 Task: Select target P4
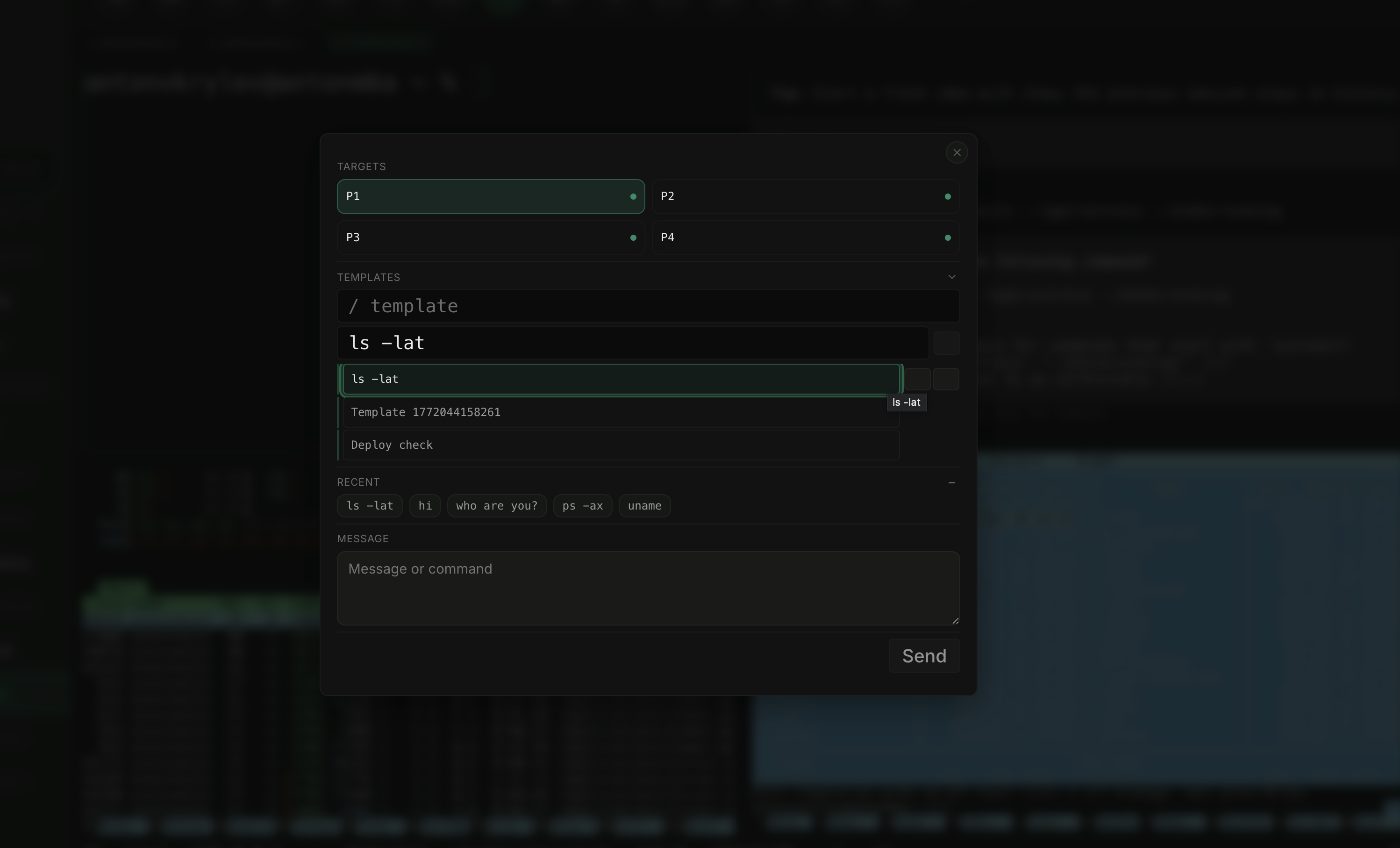coord(806,237)
